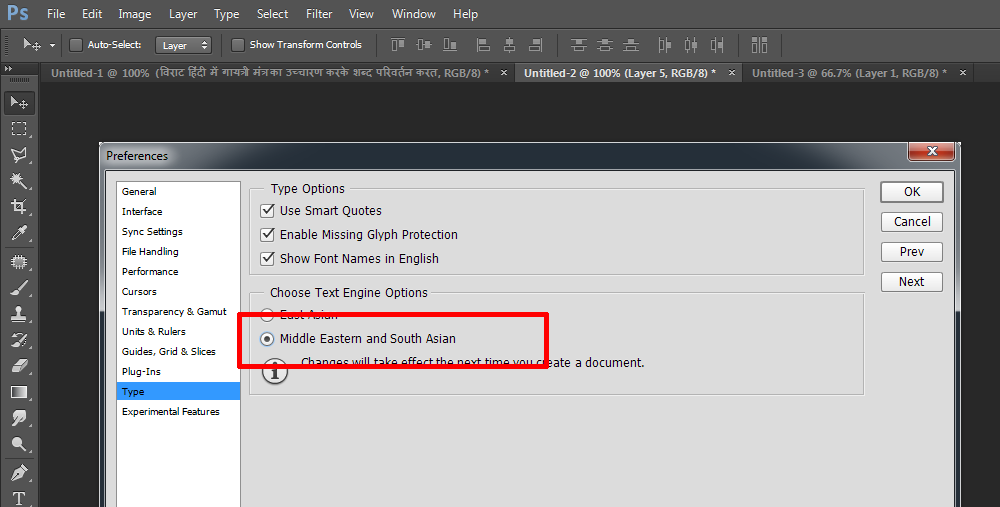1000x507 pixels.
Task: Open the Filter menu
Action: tap(319, 13)
